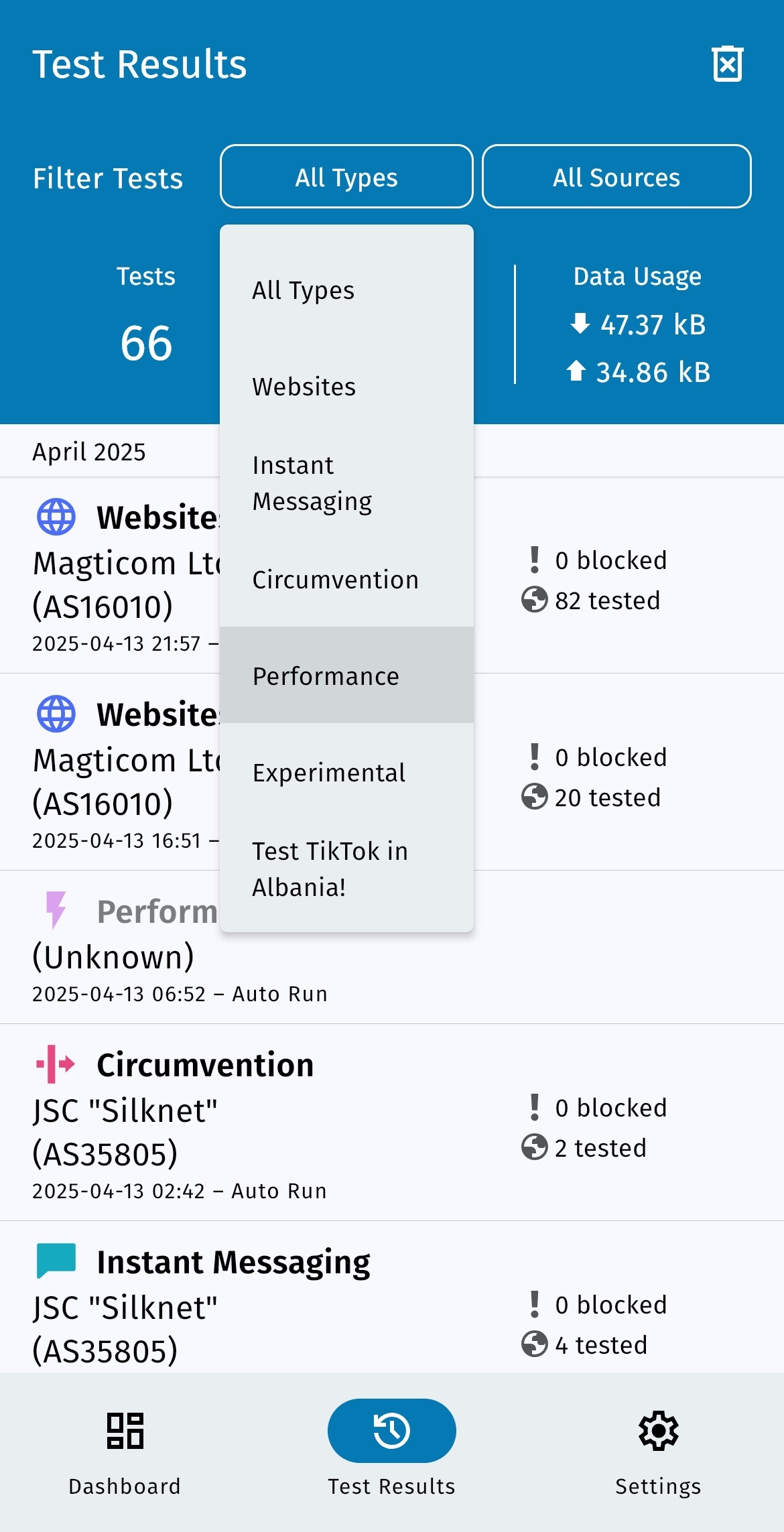Expand the All Types filter dropdown

click(x=346, y=177)
